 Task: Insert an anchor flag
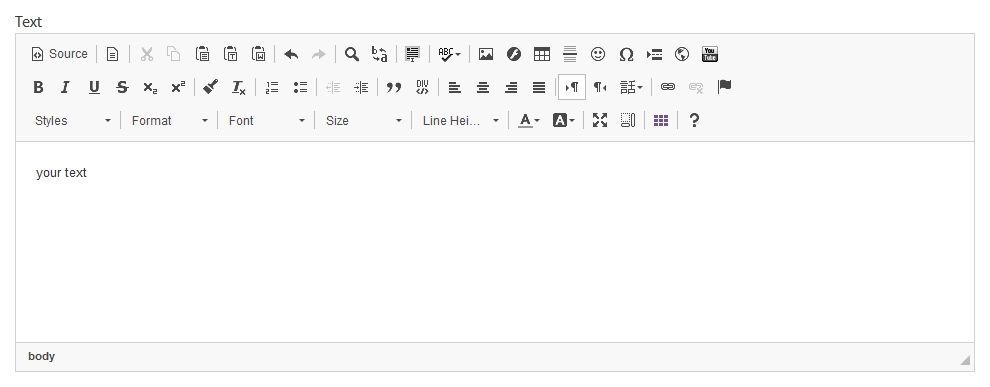tap(724, 87)
